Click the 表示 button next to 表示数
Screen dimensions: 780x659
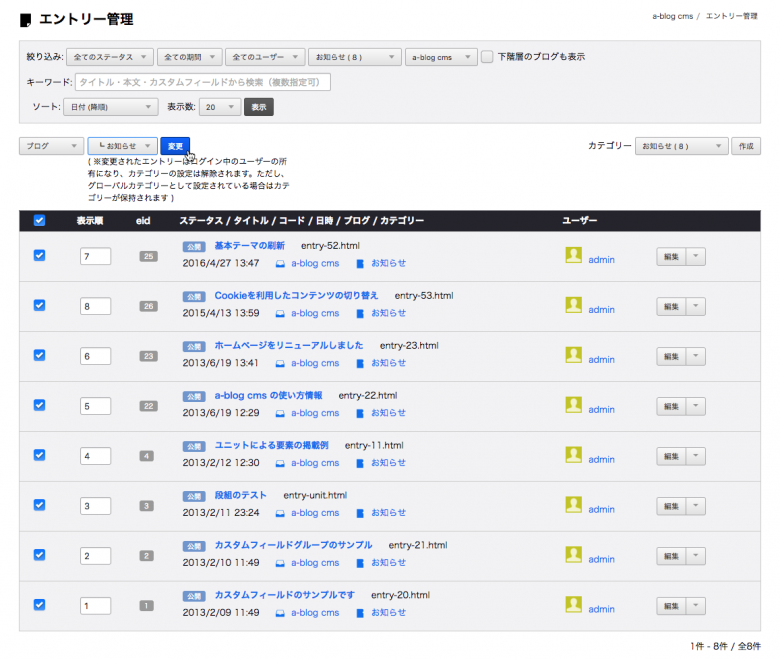pyautogui.click(x=258, y=106)
